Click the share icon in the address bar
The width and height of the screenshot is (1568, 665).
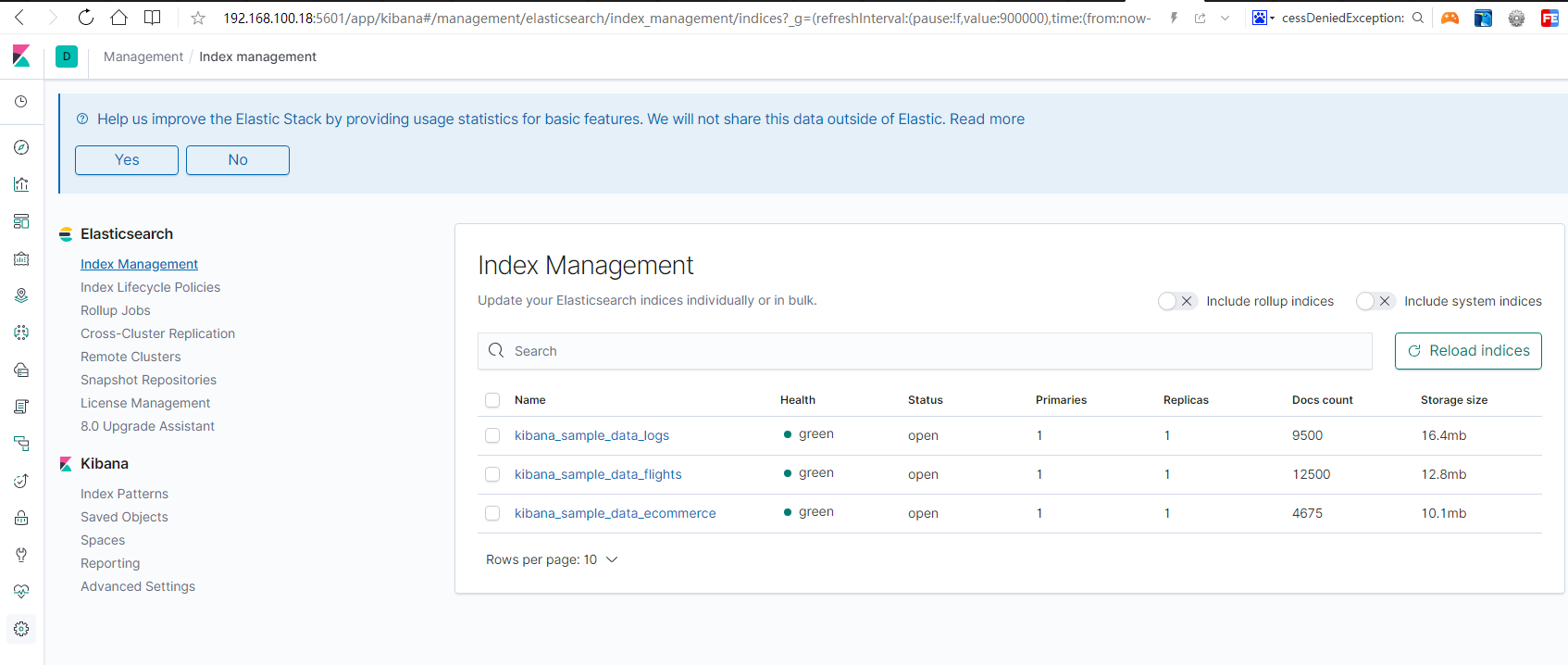point(1201,18)
